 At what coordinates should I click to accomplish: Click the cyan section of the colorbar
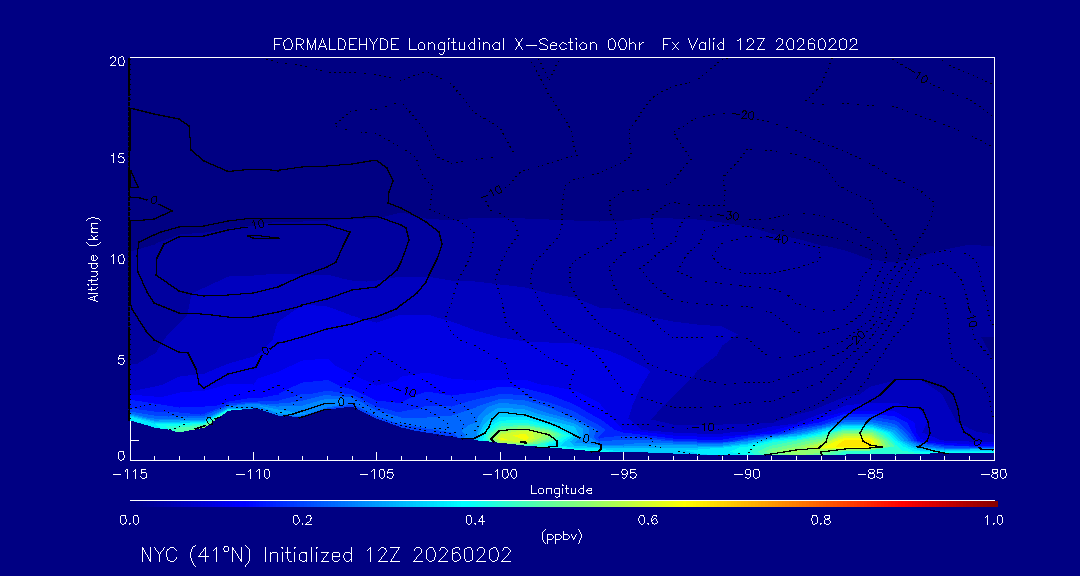click(430, 502)
